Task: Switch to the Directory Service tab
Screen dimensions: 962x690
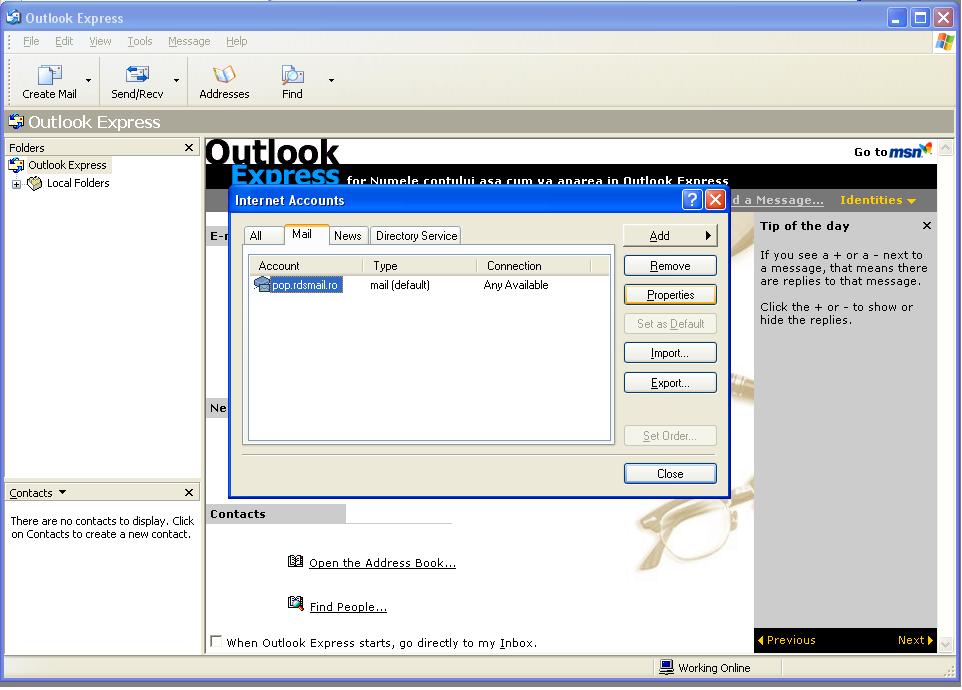Action: pyautogui.click(x=416, y=236)
